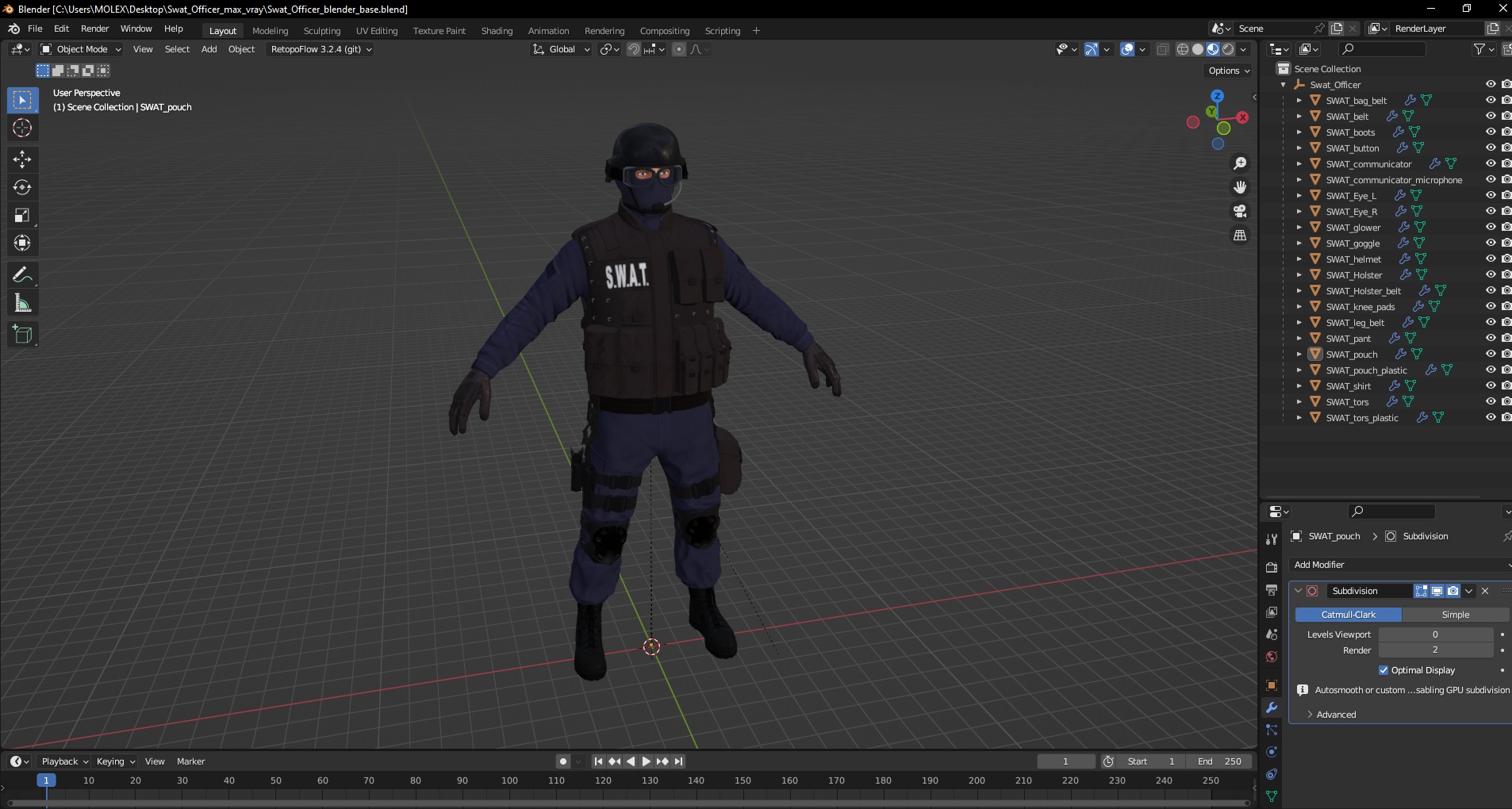The height and width of the screenshot is (809, 1512).
Task: Open the RetopoFlow 3.2.4 dropdown
Action: 320,49
